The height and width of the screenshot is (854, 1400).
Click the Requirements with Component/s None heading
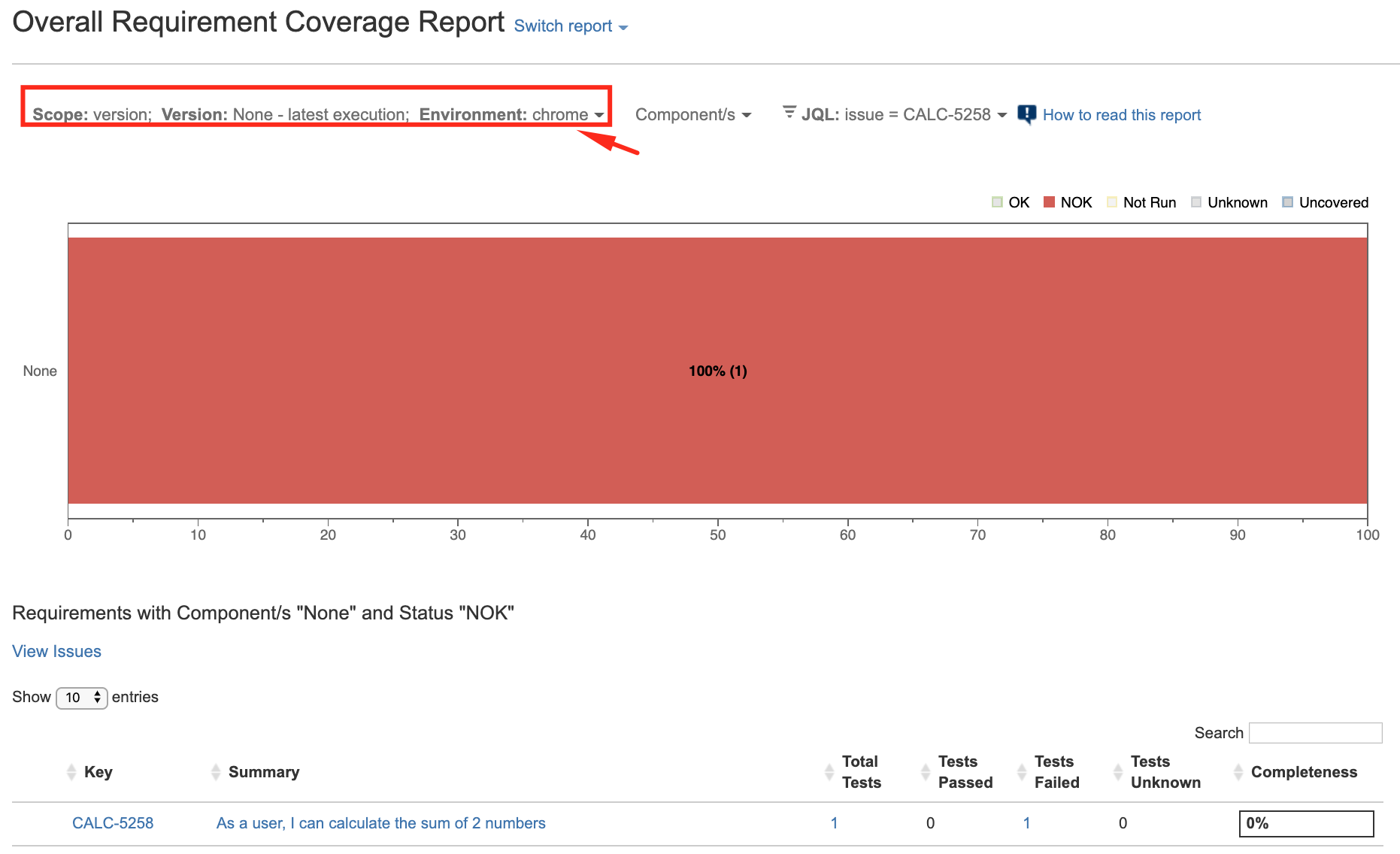(x=263, y=613)
